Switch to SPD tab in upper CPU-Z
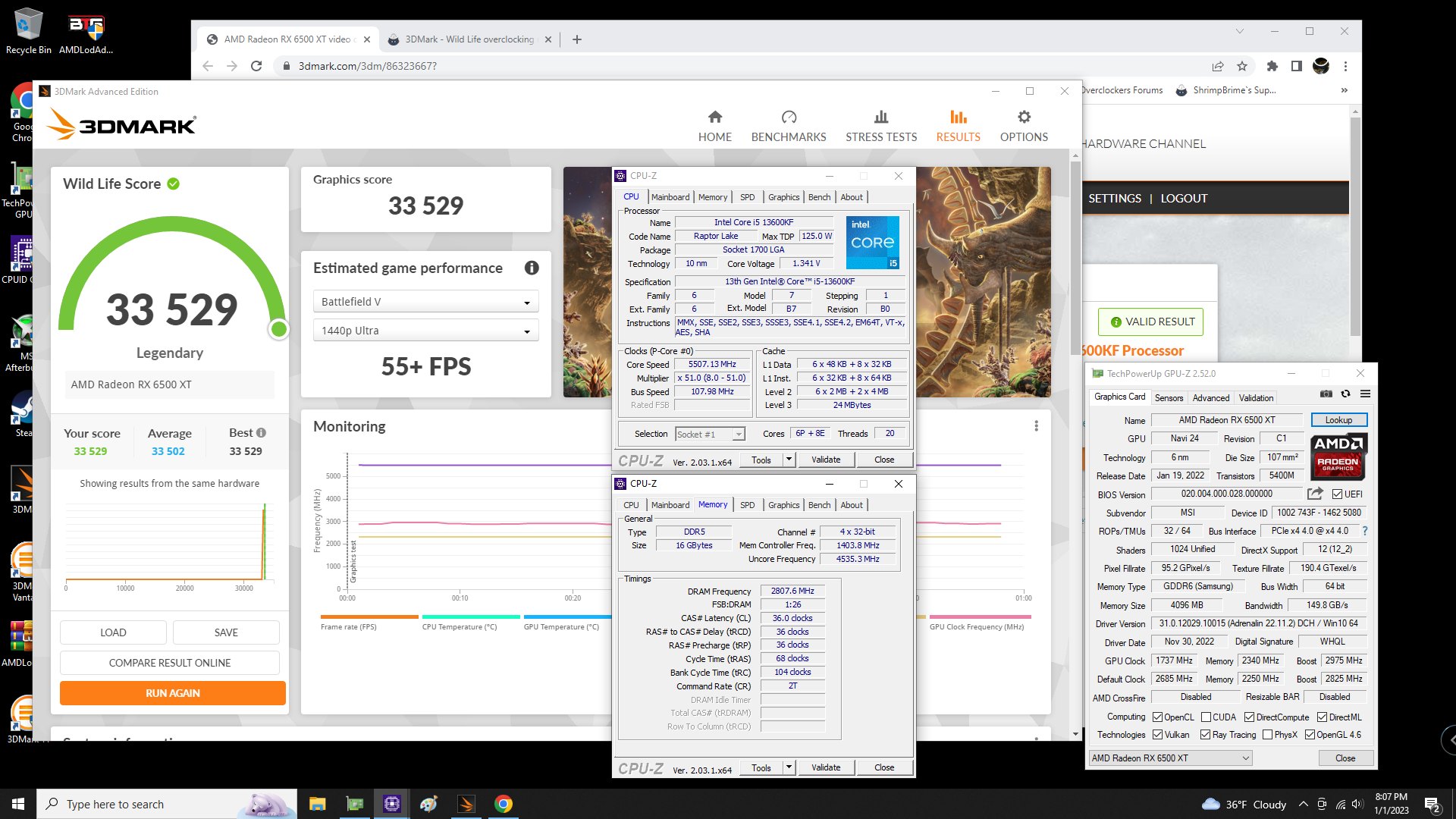Viewport: 1456px width, 819px height. click(747, 196)
